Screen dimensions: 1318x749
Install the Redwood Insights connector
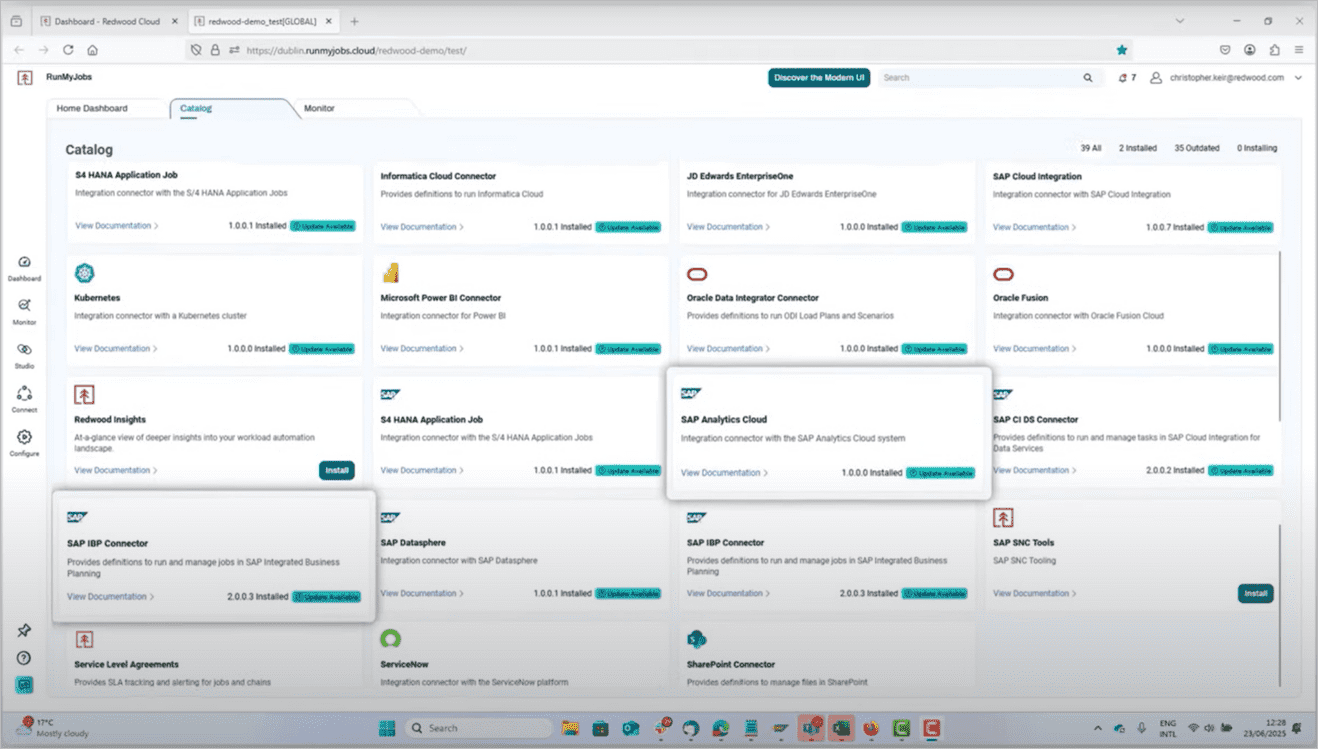(x=337, y=470)
